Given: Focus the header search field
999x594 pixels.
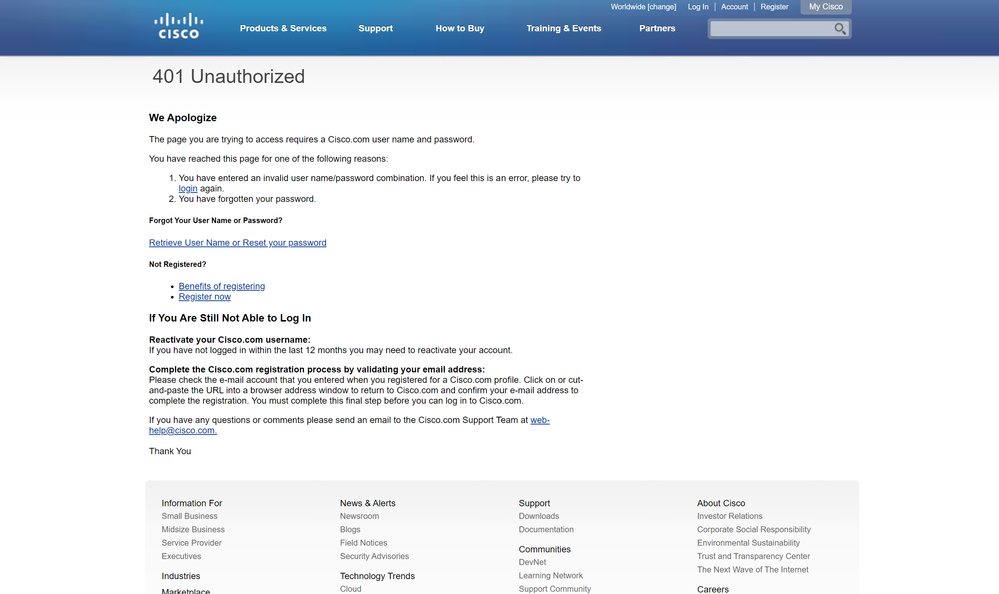Looking at the screenshot, I should coord(772,29).
